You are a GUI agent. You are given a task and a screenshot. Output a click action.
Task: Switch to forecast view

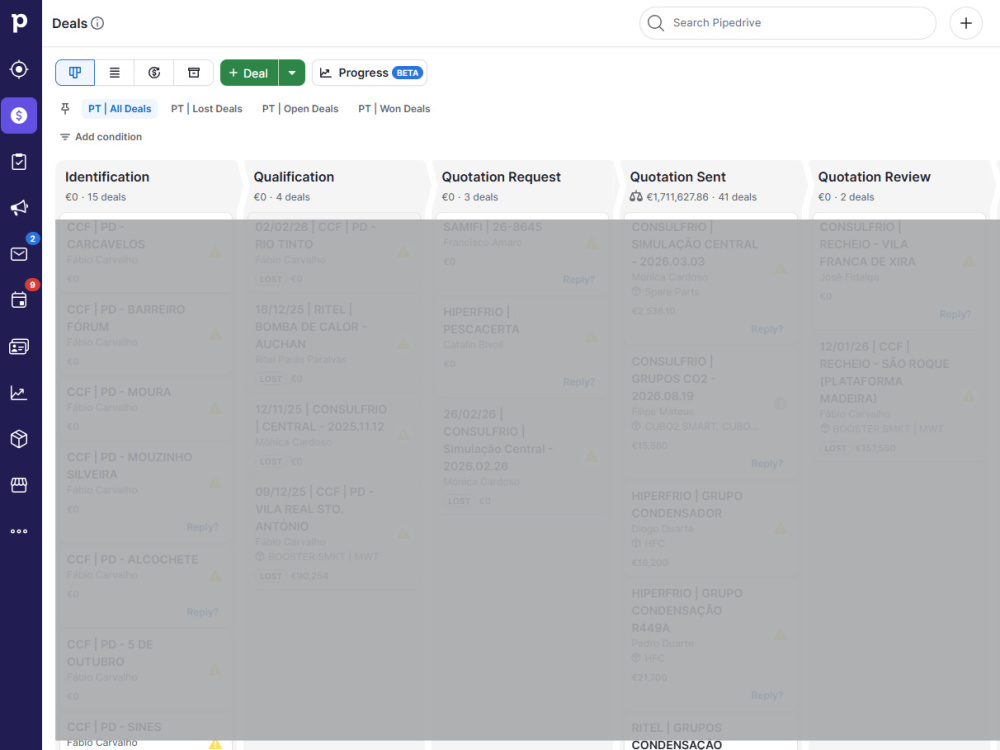(x=154, y=73)
